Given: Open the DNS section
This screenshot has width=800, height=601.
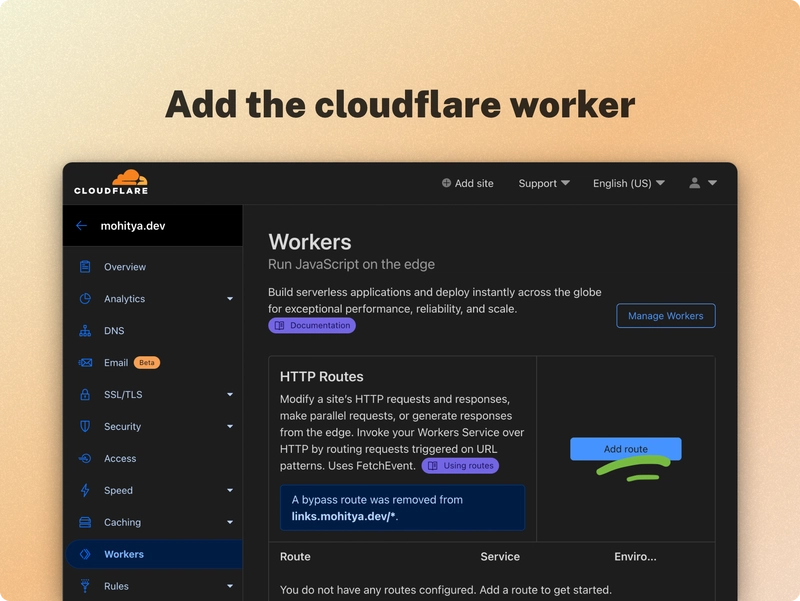Looking at the screenshot, I should click(x=114, y=331).
